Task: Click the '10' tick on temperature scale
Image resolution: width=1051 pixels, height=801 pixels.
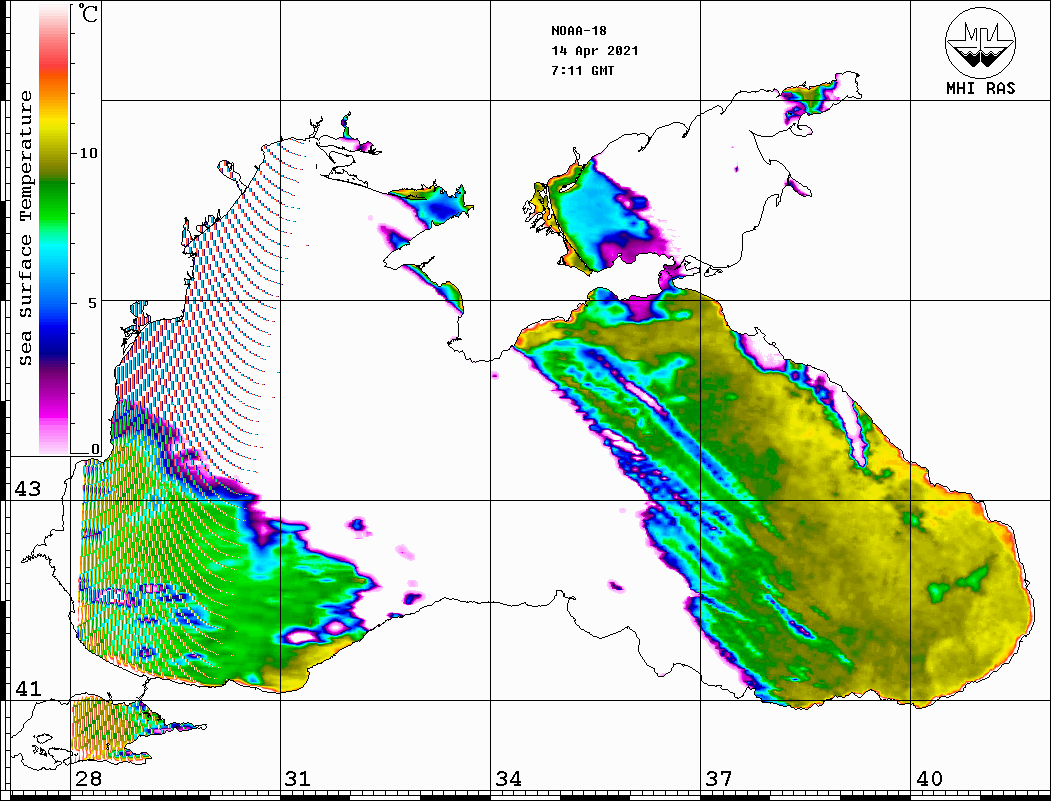Action: (88, 153)
